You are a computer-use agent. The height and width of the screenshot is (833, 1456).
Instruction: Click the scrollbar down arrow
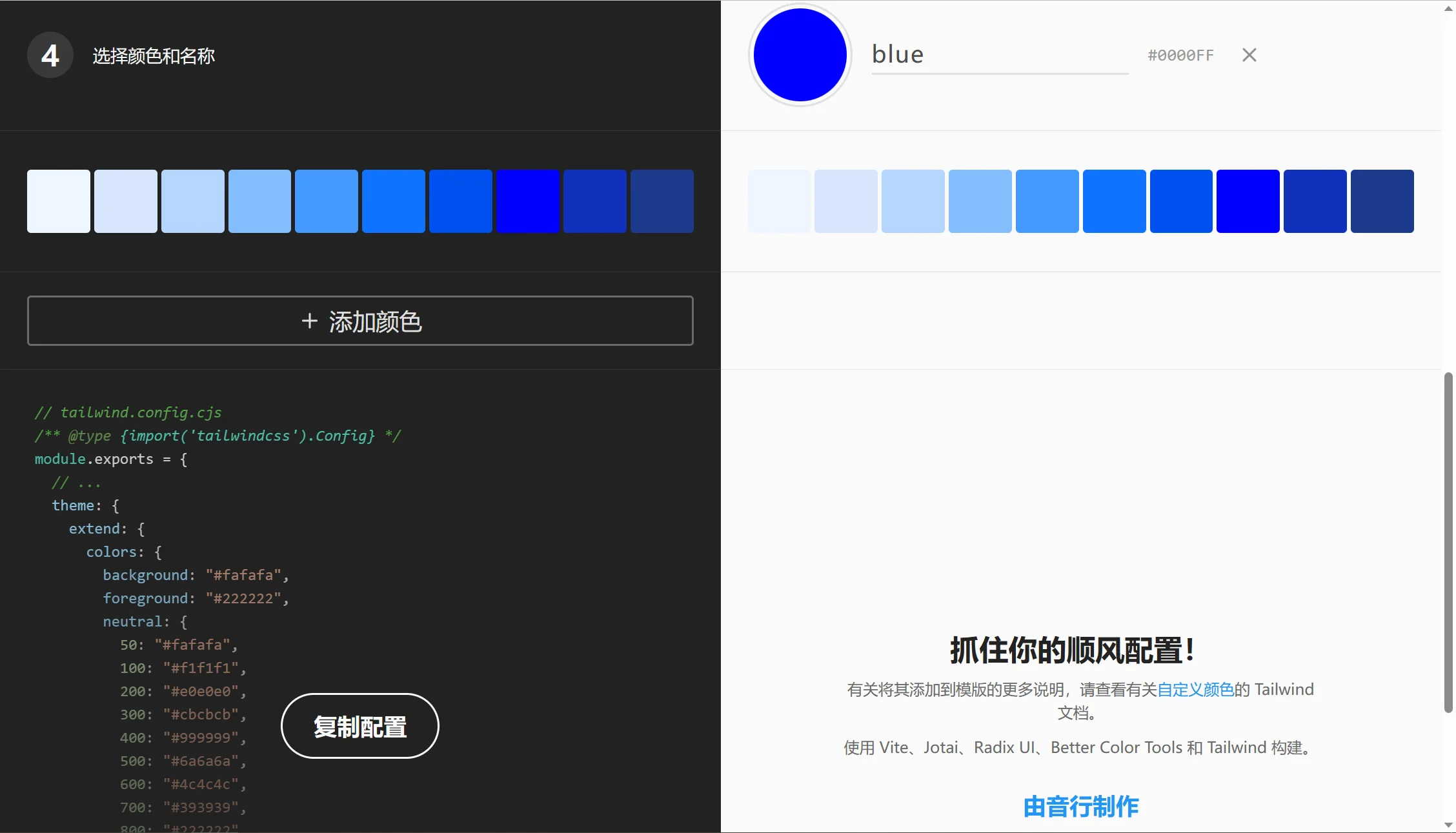(x=1449, y=825)
